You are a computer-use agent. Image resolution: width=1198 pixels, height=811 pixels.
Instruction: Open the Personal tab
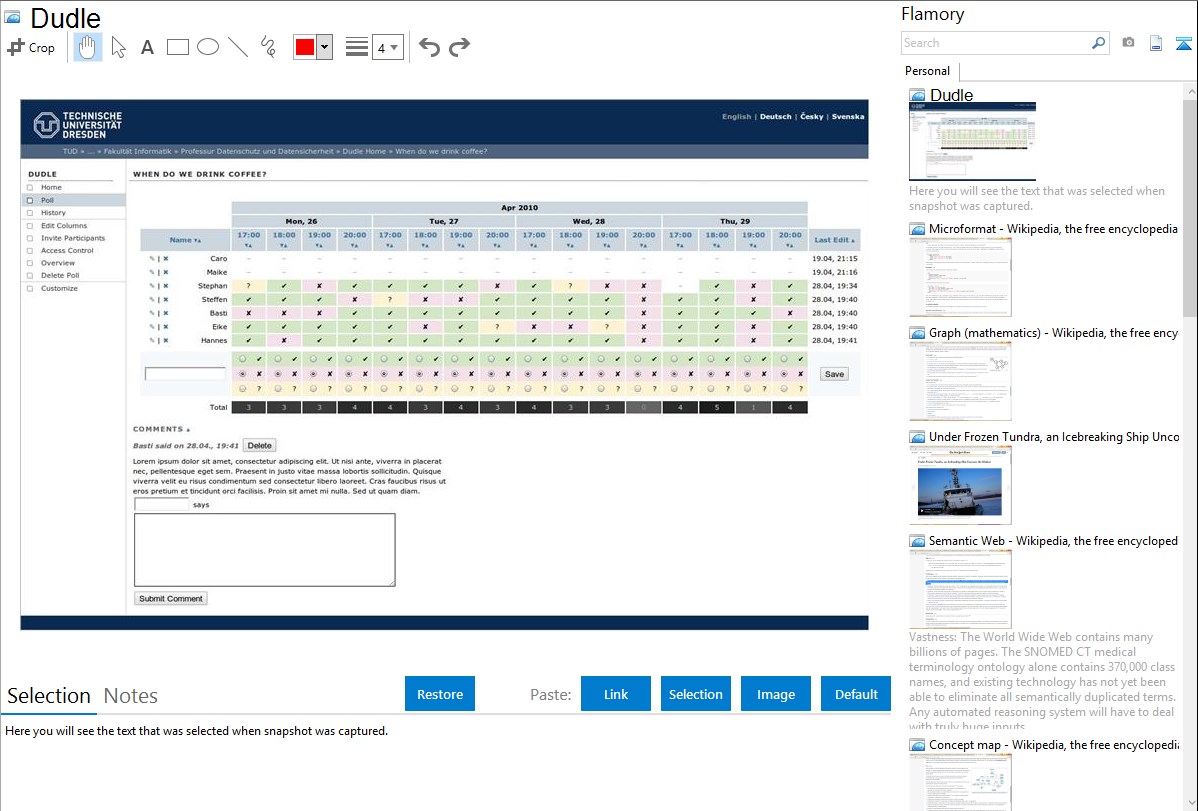(928, 70)
